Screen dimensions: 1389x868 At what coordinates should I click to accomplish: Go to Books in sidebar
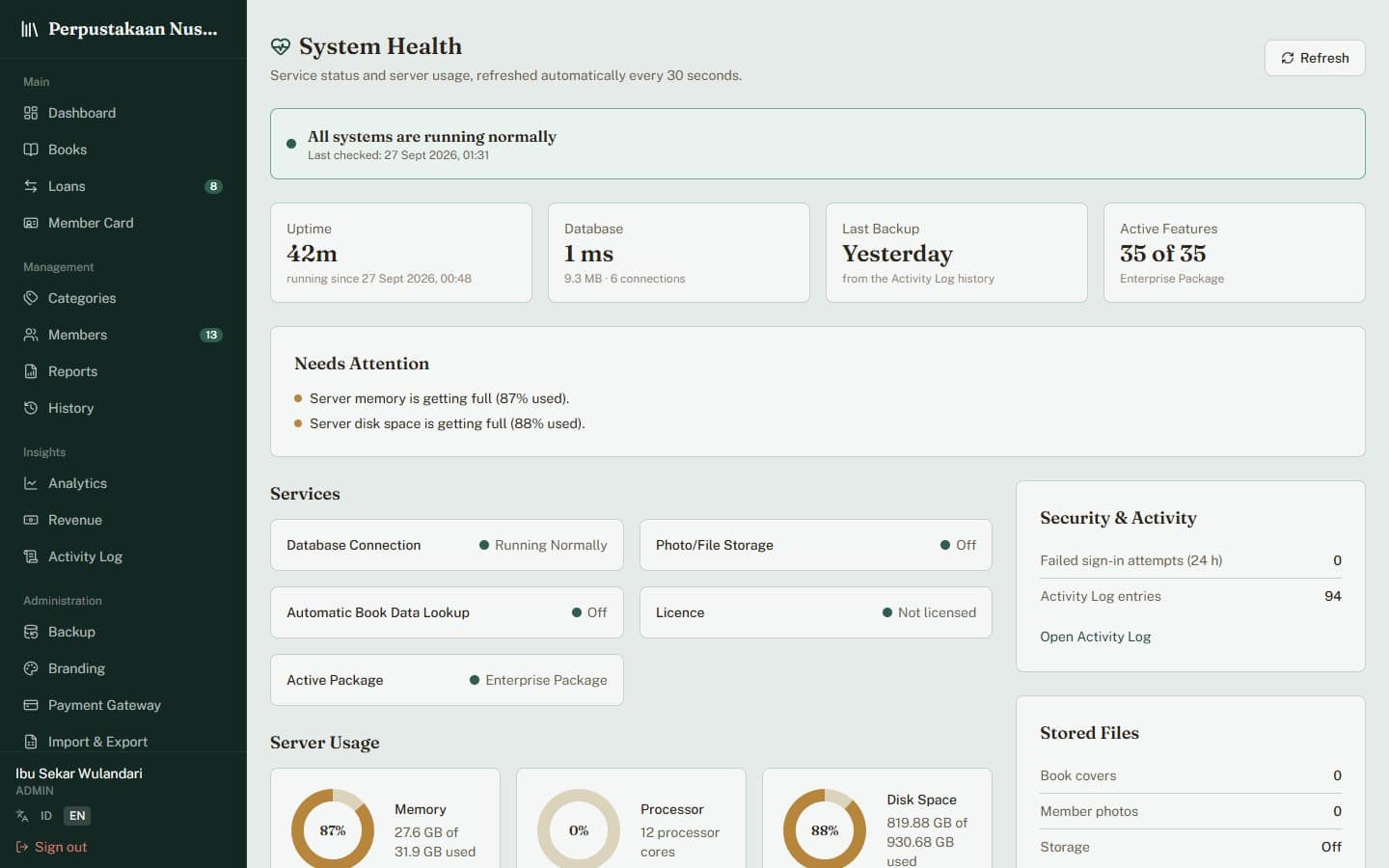(123, 149)
